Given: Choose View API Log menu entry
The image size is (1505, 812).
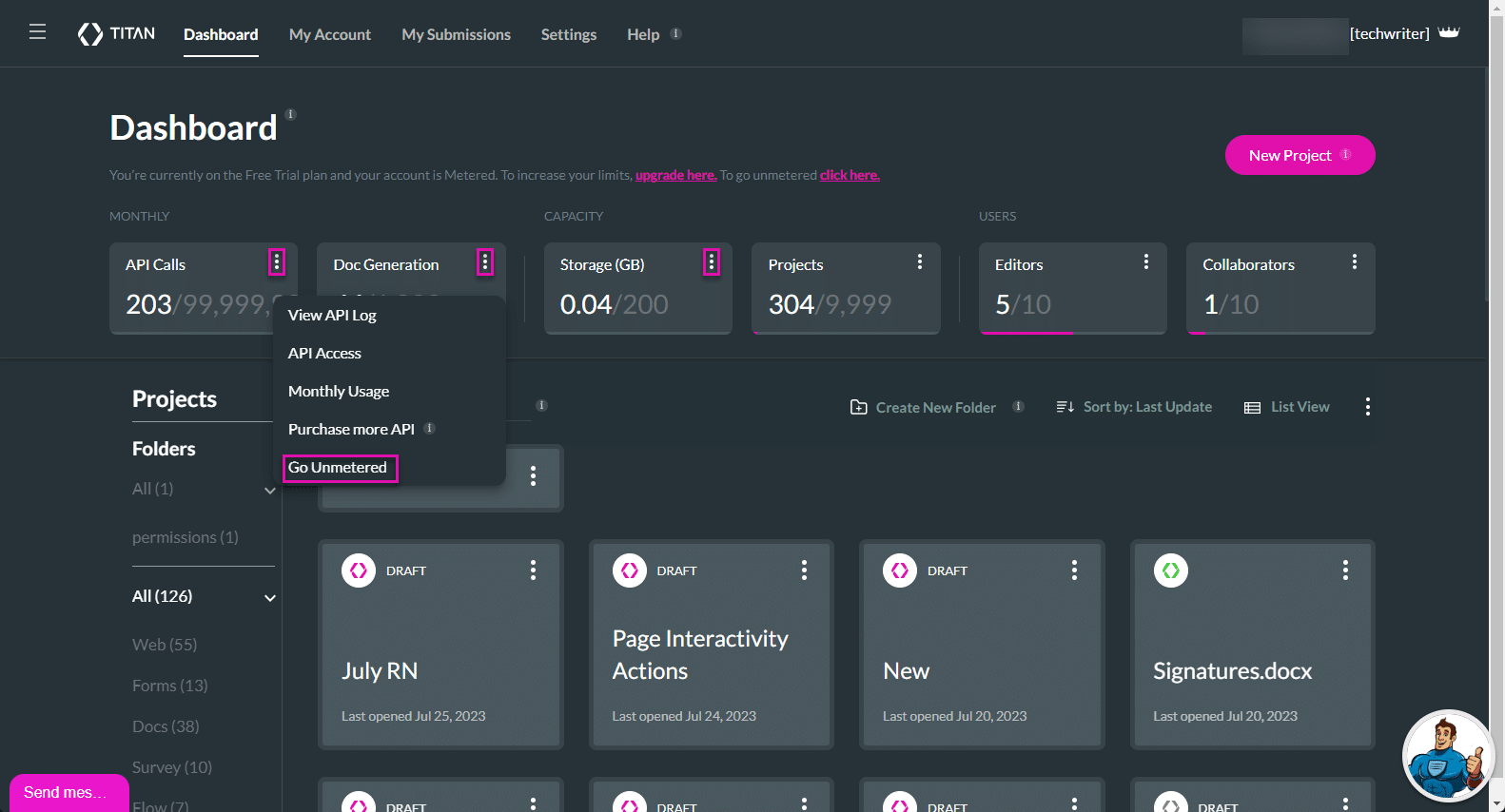Looking at the screenshot, I should tap(332, 316).
